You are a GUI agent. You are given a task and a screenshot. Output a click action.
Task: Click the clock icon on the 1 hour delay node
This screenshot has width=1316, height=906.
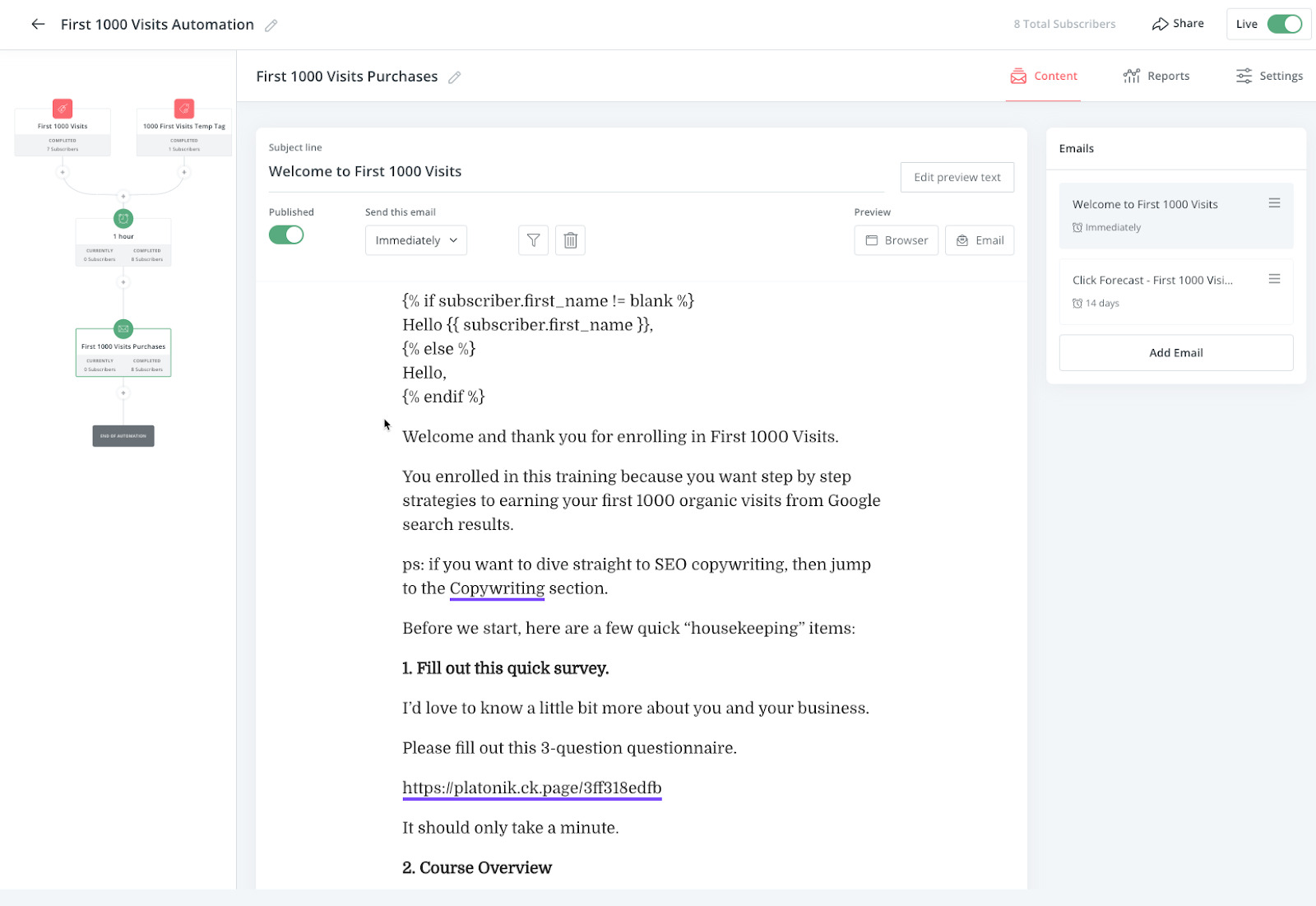pos(123,218)
